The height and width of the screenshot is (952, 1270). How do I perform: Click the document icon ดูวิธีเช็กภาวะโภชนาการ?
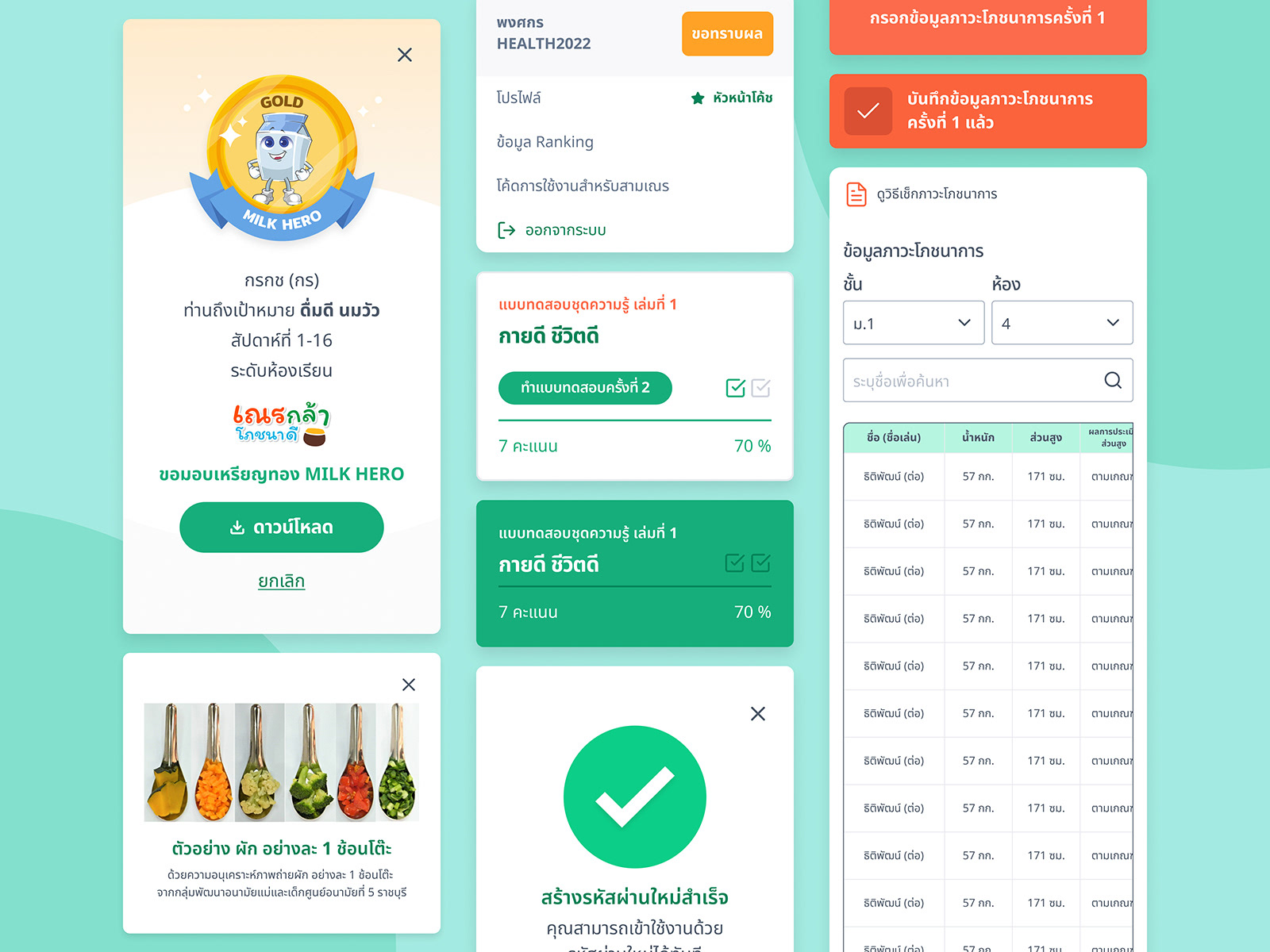(x=856, y=194)
